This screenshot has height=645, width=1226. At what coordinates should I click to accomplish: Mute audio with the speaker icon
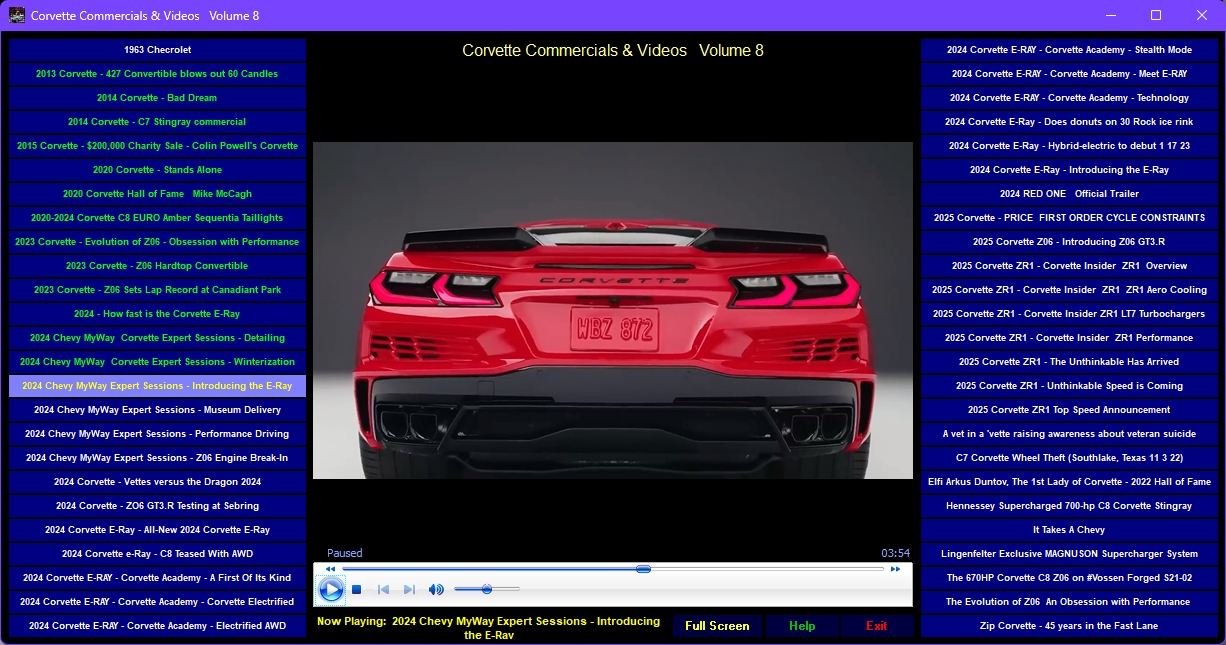coord(436,590)
